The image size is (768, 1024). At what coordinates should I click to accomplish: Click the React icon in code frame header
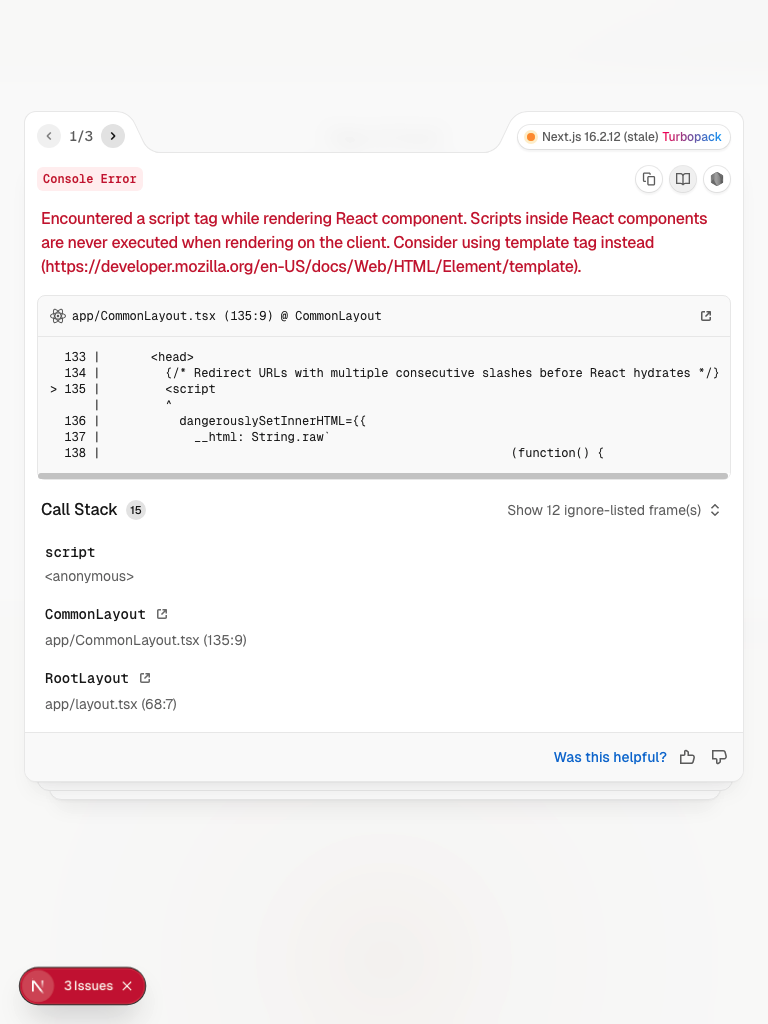click(57, 316)
